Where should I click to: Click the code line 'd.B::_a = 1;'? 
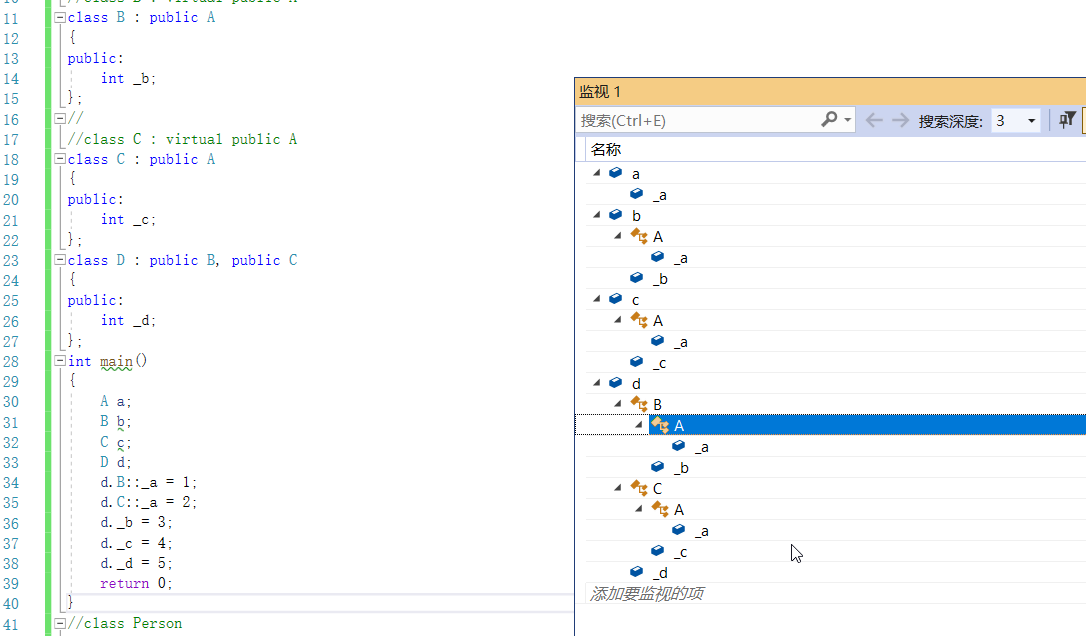click(x=148, y=482)
